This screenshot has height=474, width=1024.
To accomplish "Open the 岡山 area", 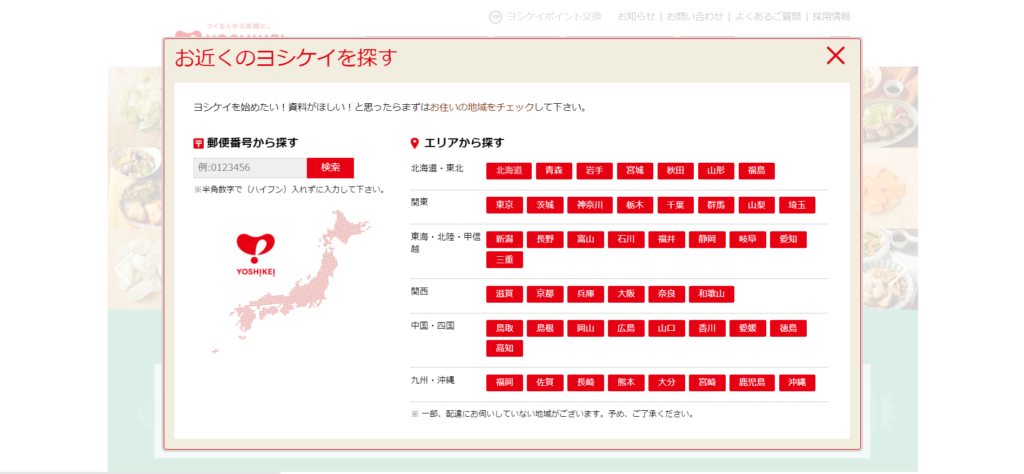I will (x=585, y=328).
